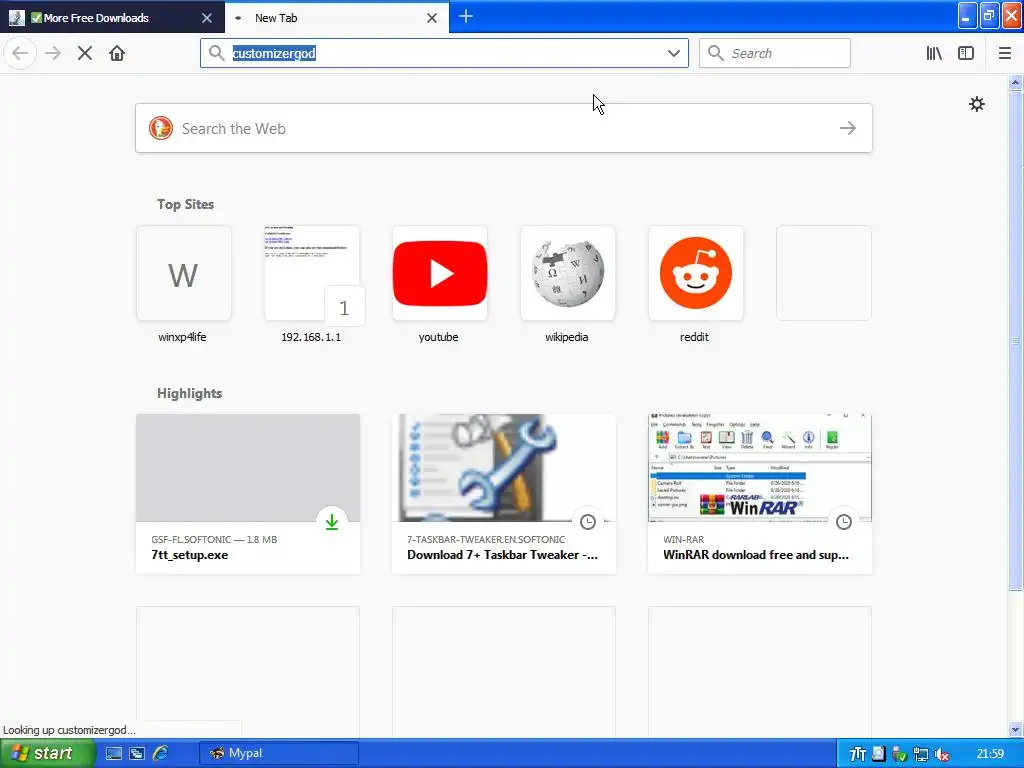Viewport: 1024px width, 768px height.
Task: Focus the Search the Web box
Action: click(504, 128)
